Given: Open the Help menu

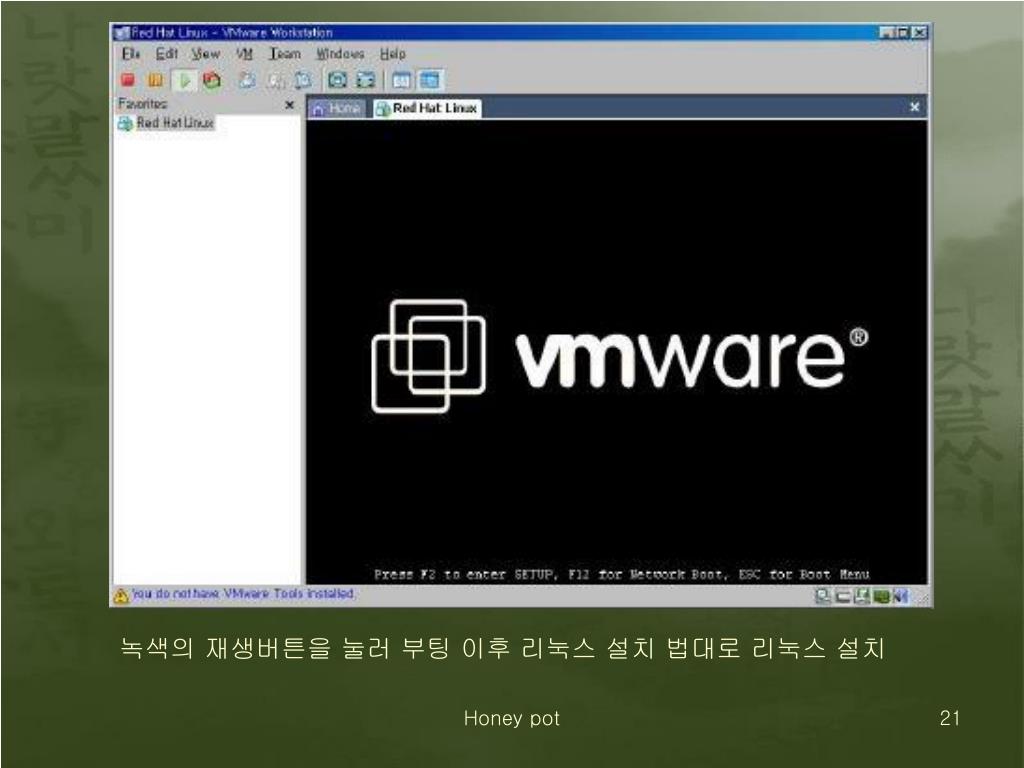Looking at the screenshot, I should pyautogui.click(x=392, y=54).
